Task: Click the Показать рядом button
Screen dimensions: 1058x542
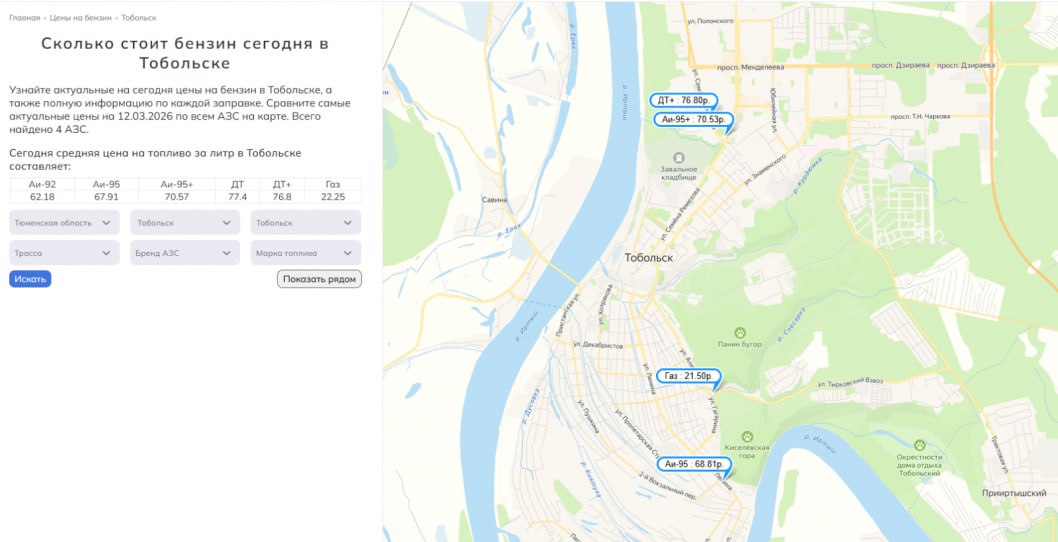Action: 319,279
